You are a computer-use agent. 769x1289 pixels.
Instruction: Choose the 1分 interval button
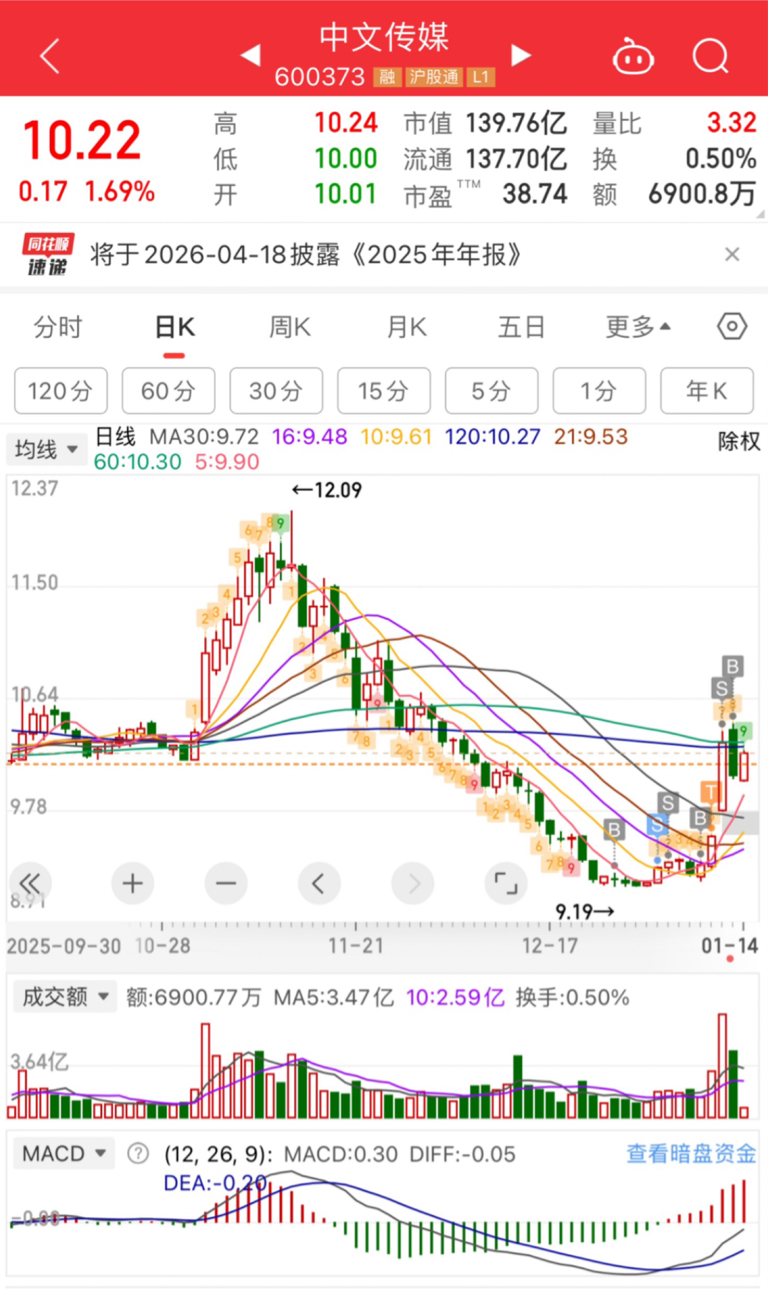(x=599, y=391)
